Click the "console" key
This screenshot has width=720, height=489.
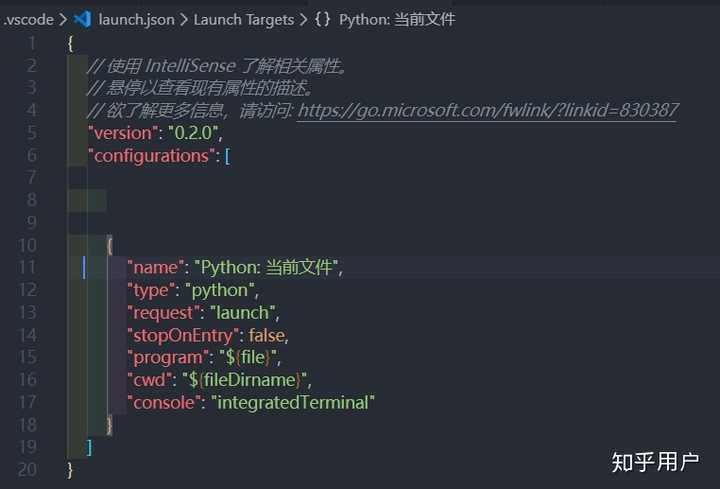click(164, 403)
